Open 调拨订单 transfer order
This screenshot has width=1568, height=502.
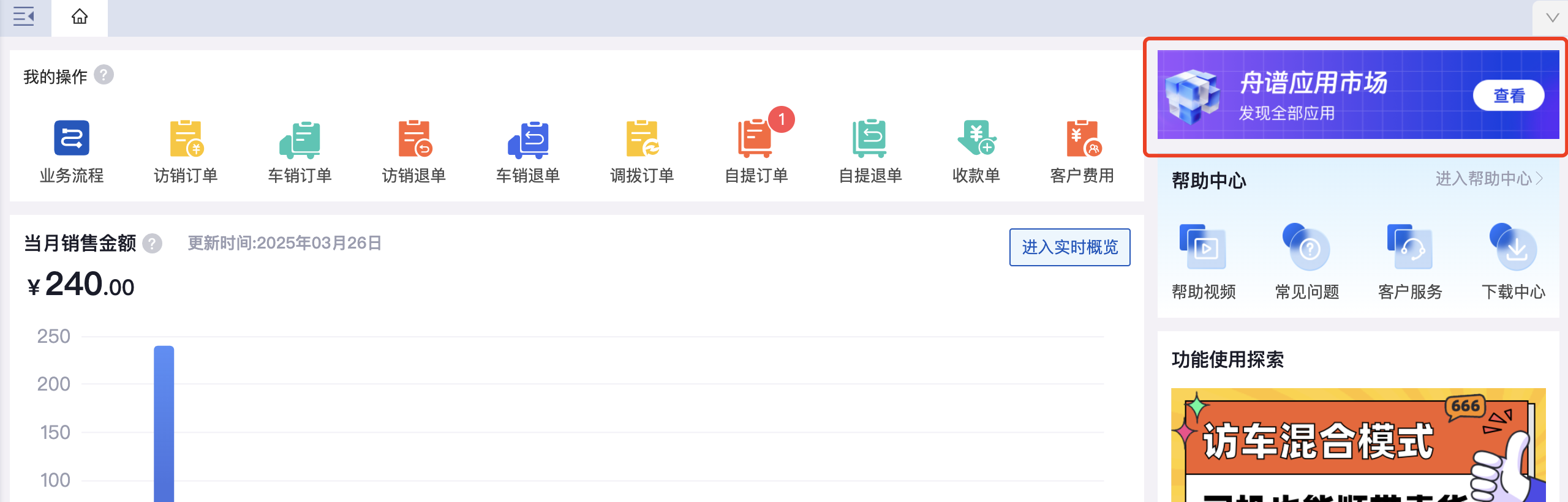(x=642, y=138)
